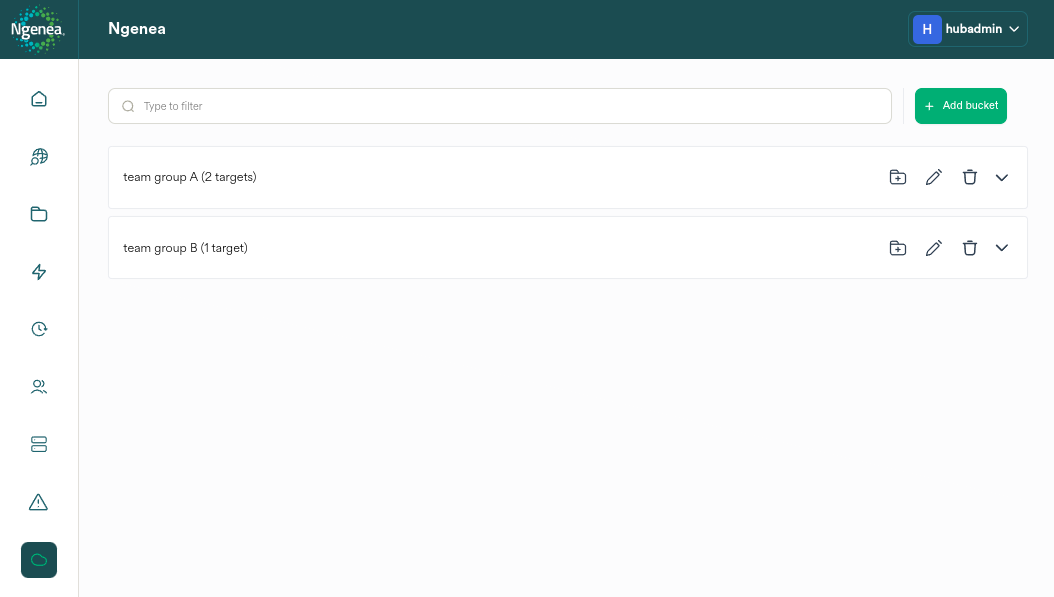Click the Add bucket button
1054x597 pixels.
point(960,105)
